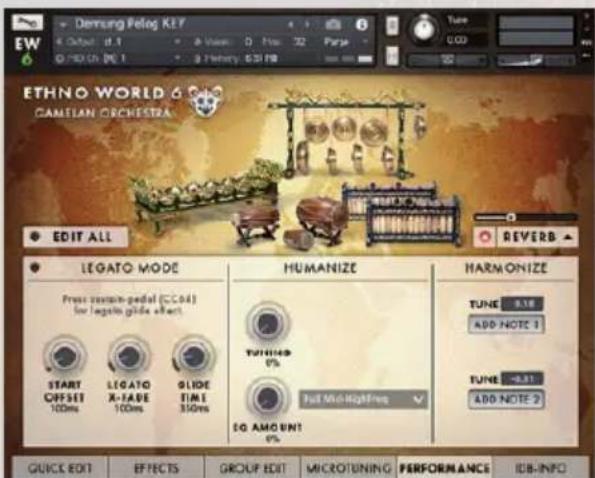Show instrument info via the i icon
The width and height of the screenshot is (595, 478).
tap(361, 25)
